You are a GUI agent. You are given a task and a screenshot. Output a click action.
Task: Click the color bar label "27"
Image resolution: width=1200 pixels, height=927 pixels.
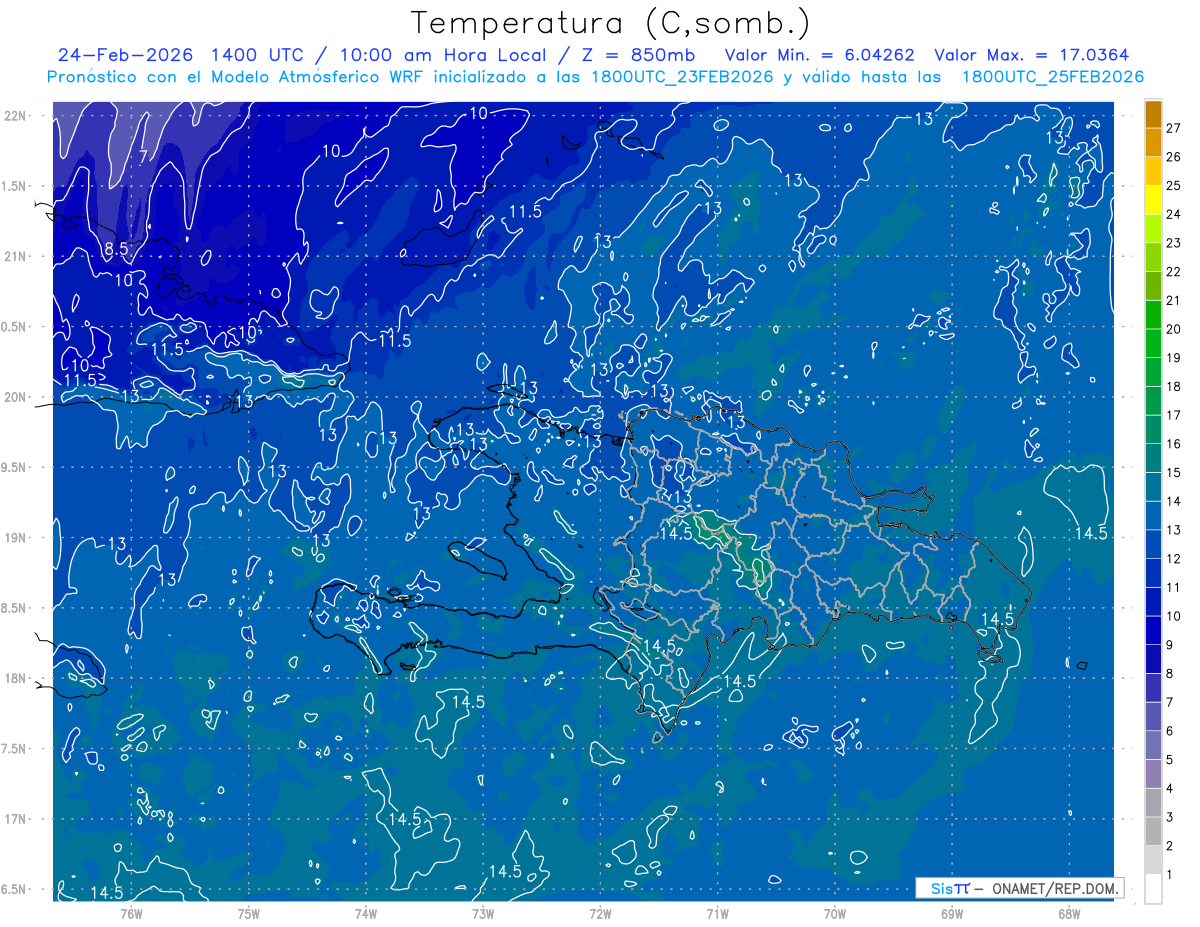[1173, 128]
